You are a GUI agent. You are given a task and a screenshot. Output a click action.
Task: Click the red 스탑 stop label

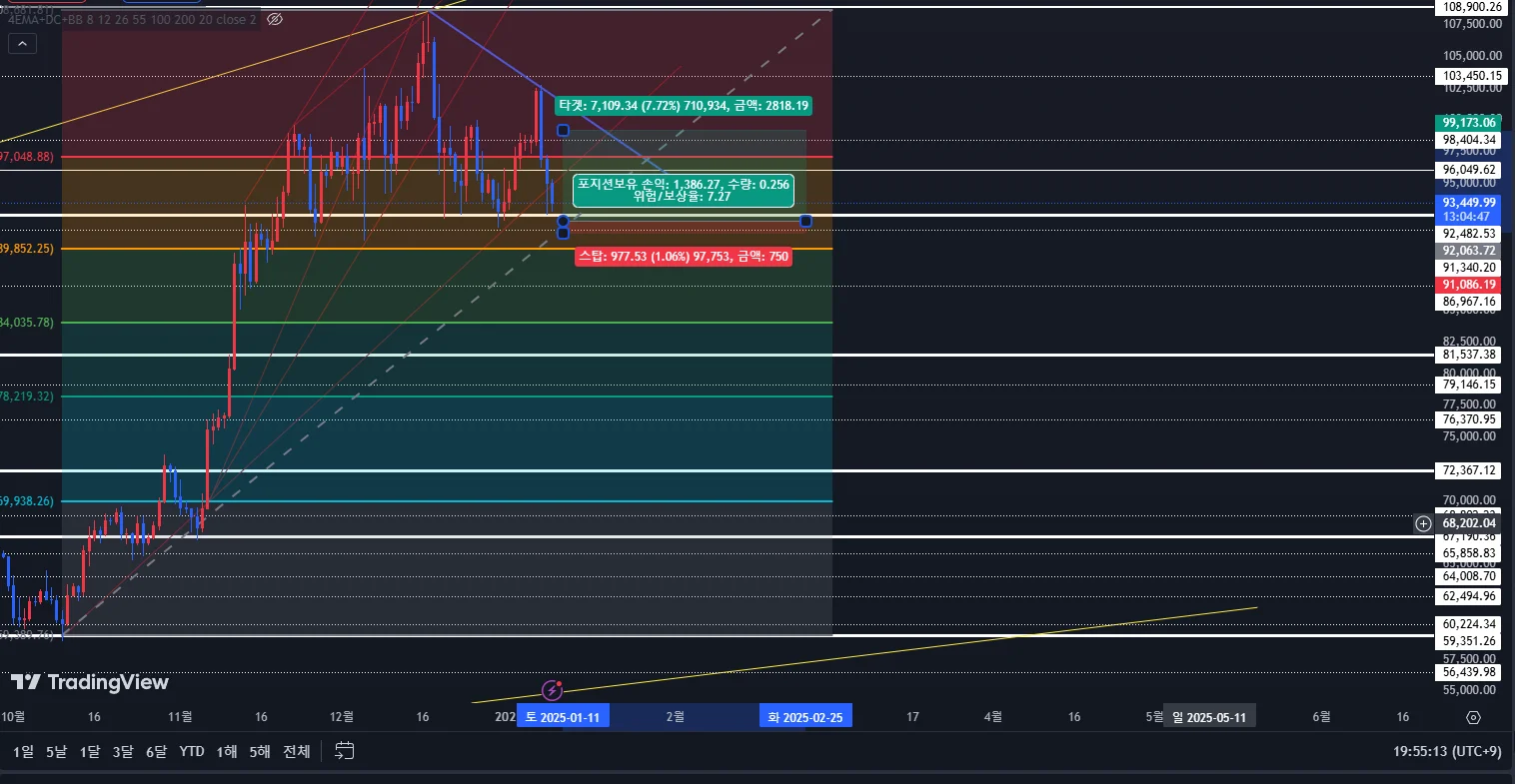click(x=684, y=257)
